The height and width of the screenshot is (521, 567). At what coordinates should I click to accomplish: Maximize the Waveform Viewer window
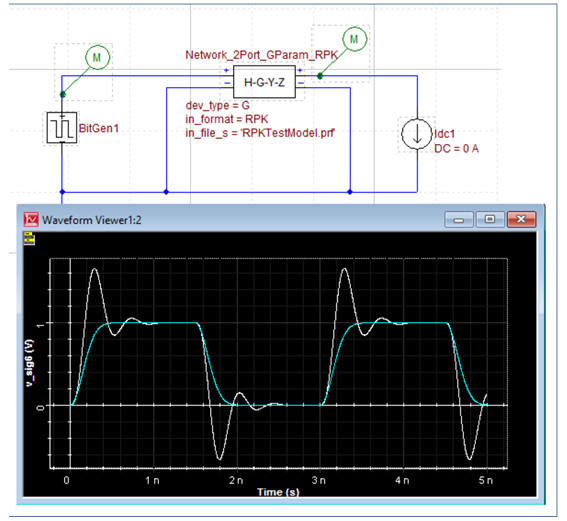click(490, 219)
